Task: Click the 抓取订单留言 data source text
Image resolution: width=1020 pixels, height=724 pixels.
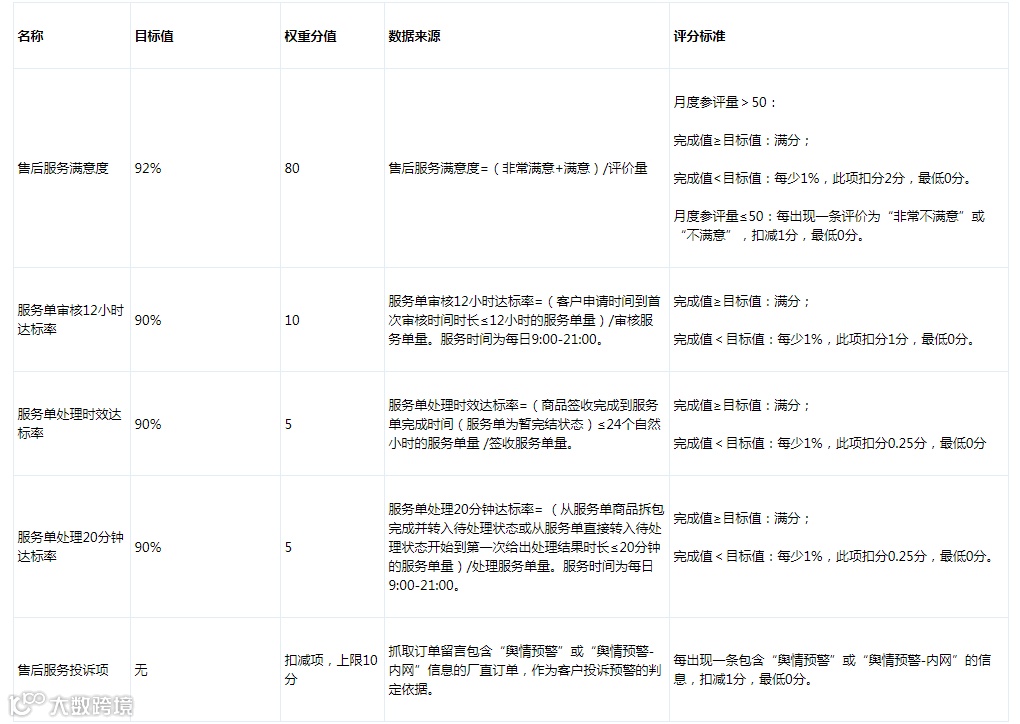Action: tap(524, 670)
